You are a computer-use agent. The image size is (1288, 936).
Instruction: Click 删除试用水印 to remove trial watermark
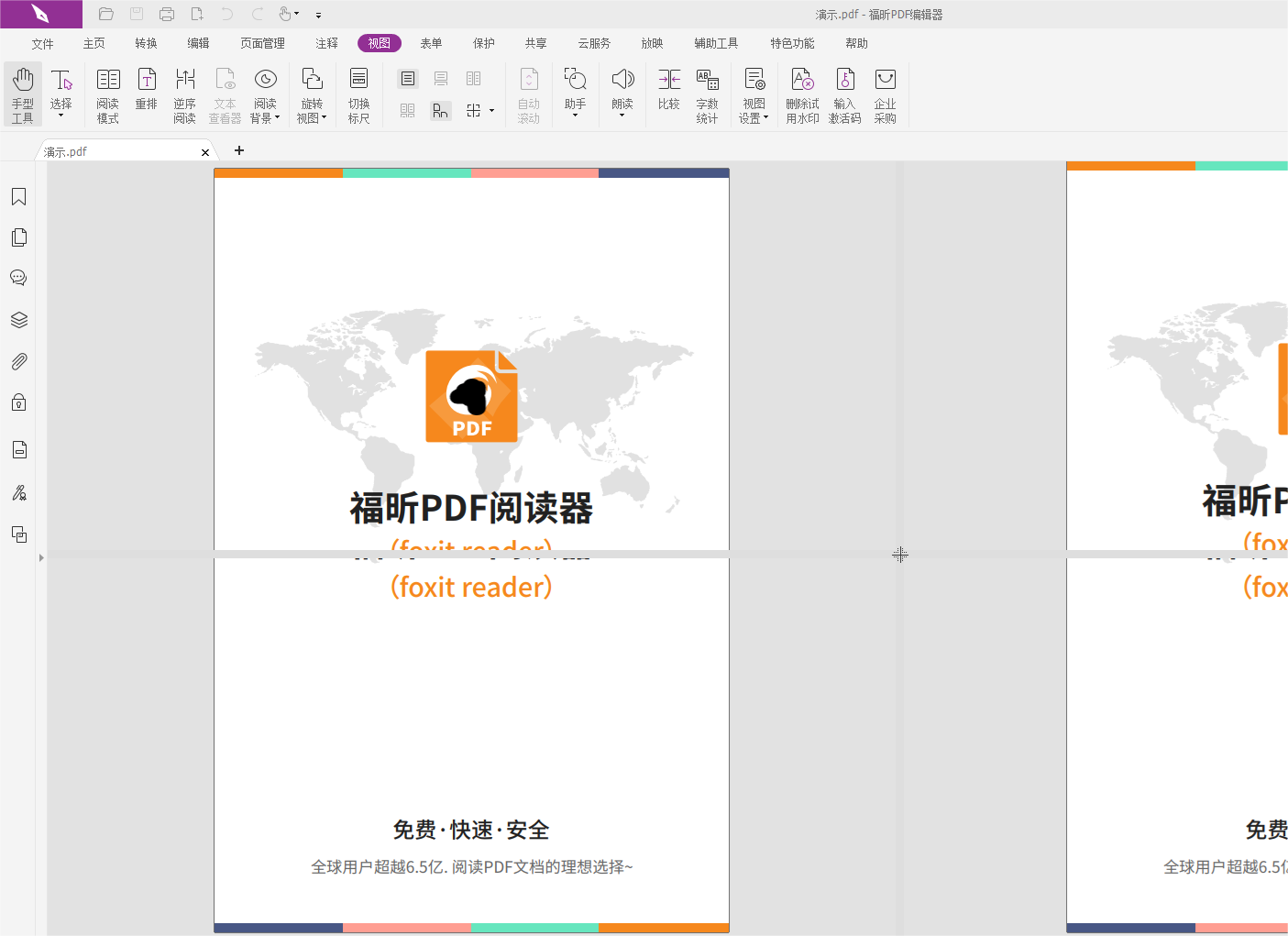801,93
